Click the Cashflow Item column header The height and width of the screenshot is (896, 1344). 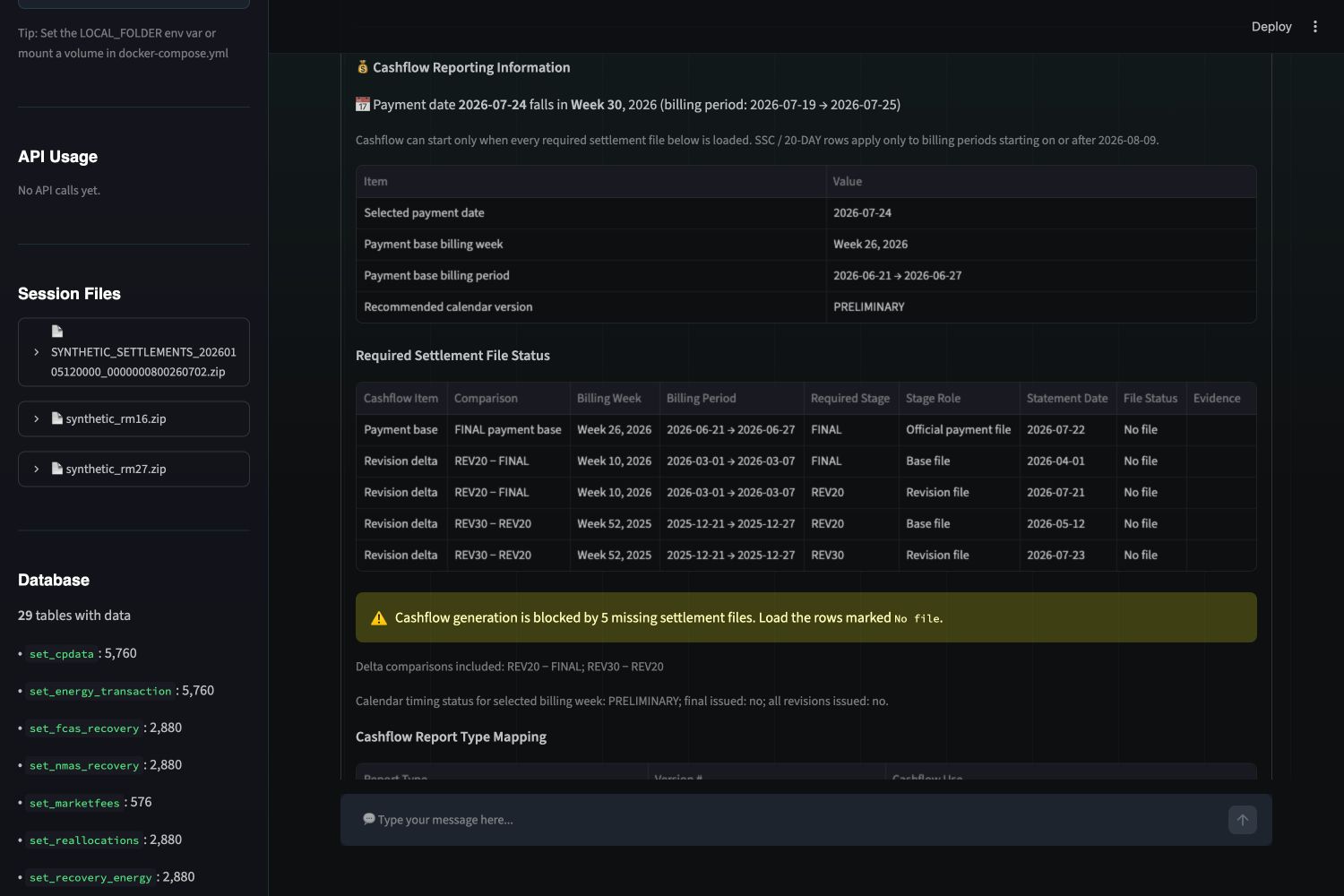point(401,399)
